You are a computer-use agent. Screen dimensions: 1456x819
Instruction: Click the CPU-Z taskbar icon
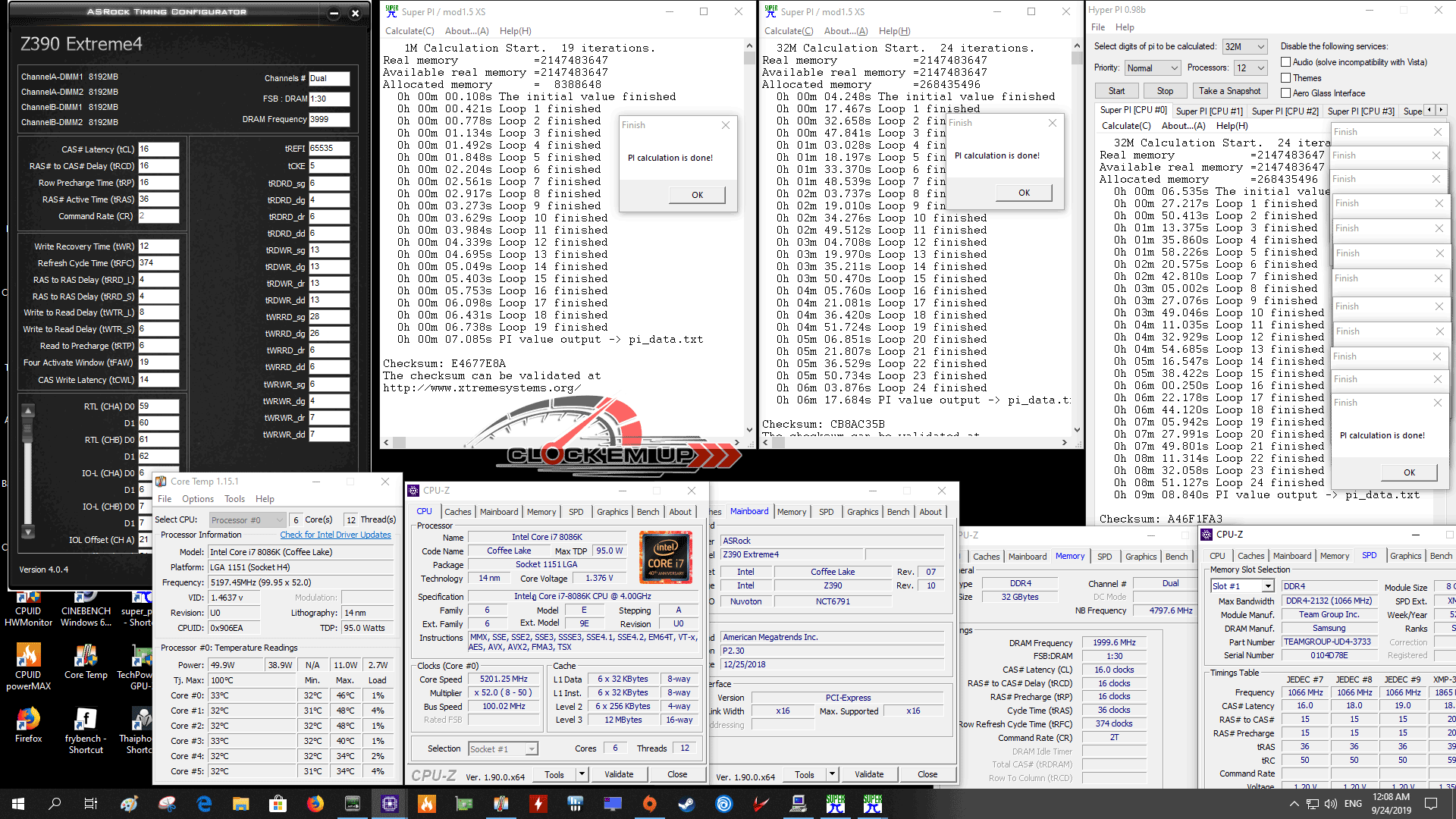(x=390, y=804)
